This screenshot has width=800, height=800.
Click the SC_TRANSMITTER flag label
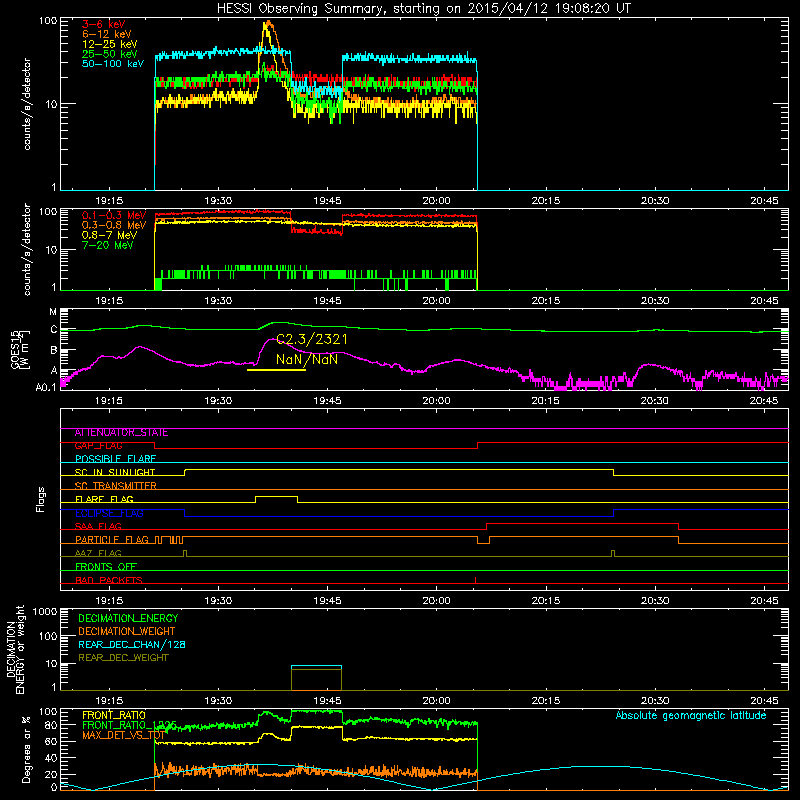(115, 486)
